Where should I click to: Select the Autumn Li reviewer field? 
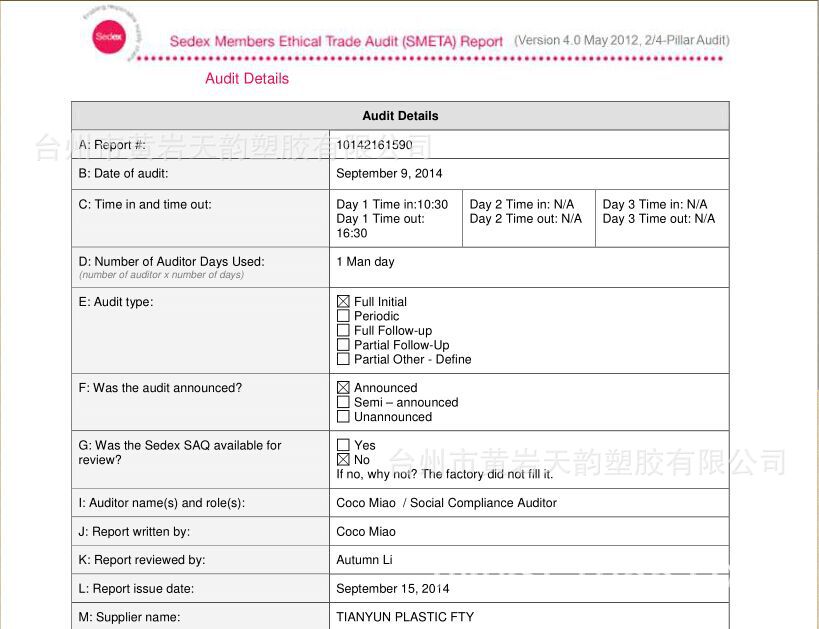tap(529, 560)
